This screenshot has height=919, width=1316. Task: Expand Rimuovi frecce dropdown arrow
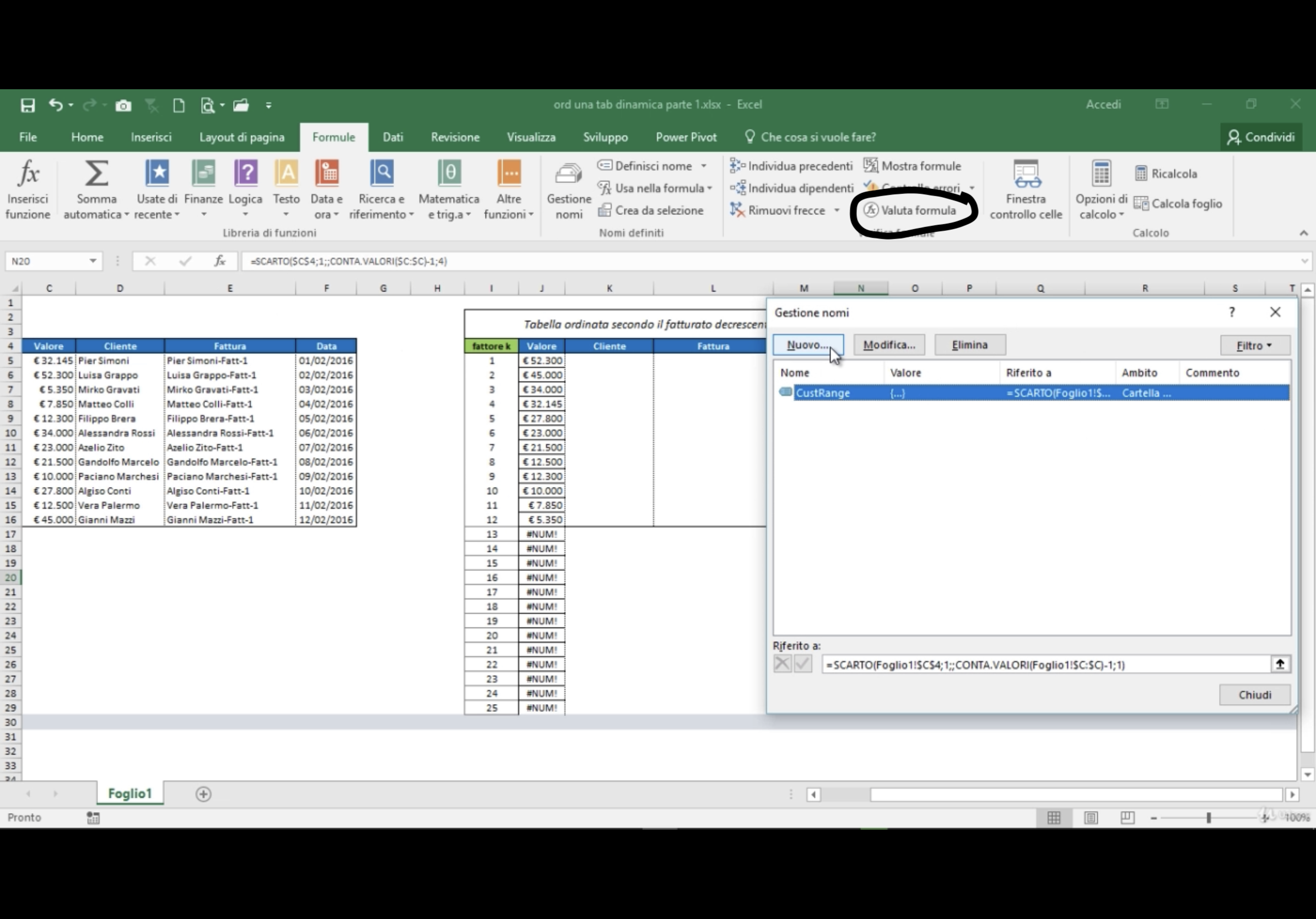[x=837, y=210]
